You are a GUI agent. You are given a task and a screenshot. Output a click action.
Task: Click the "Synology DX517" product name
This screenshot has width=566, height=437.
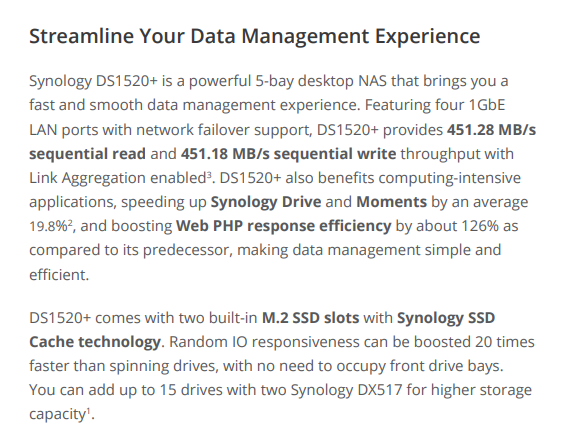point(346,390)
